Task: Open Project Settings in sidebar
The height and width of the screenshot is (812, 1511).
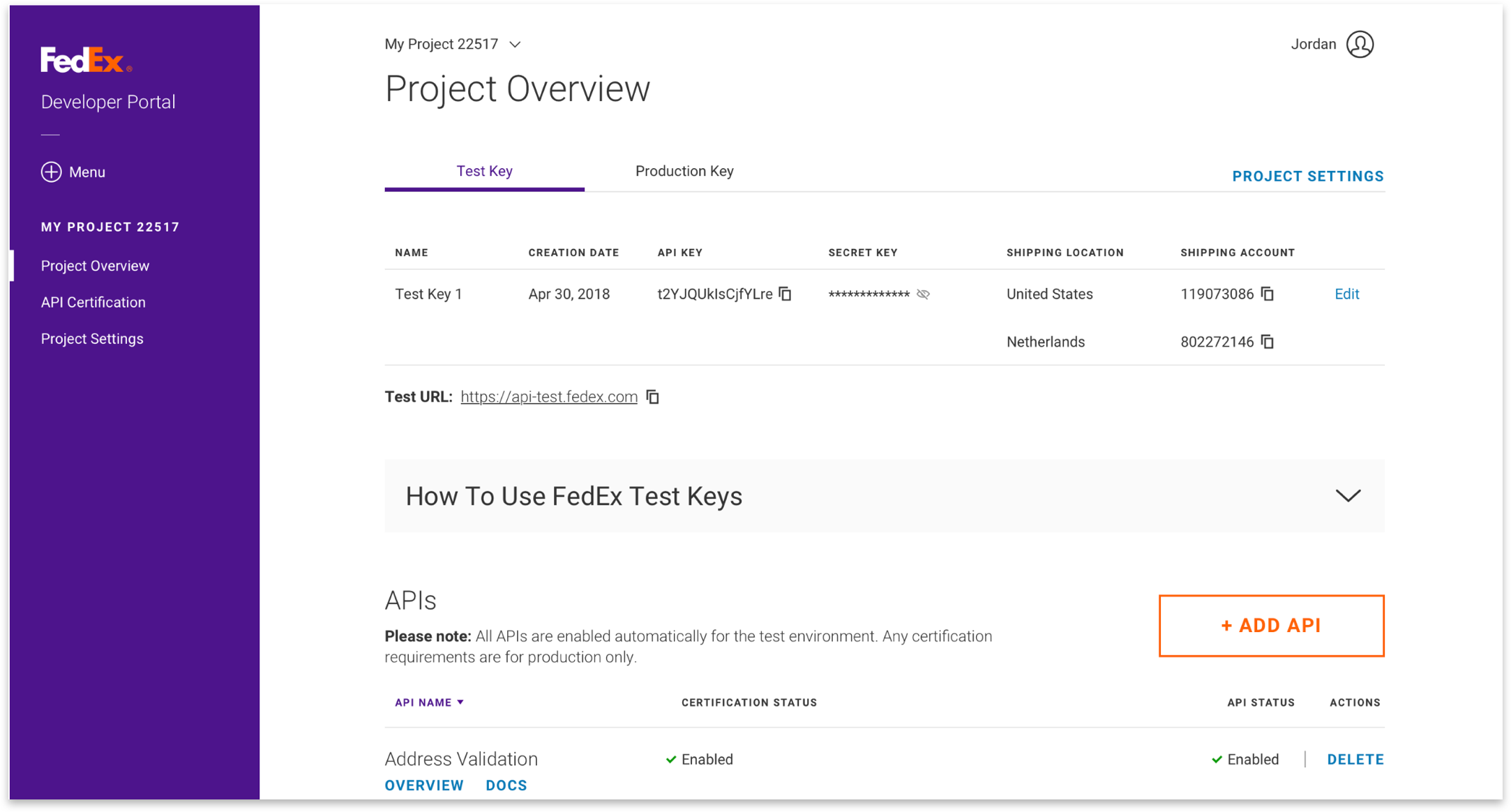Action: click(92, 339)
